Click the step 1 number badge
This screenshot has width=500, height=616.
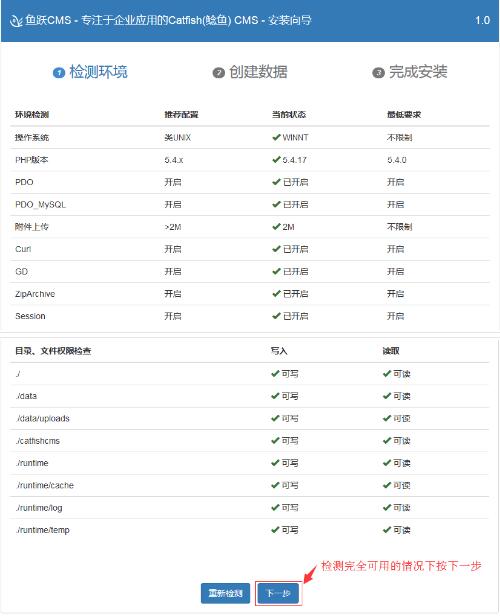click(x=59, y=73)
